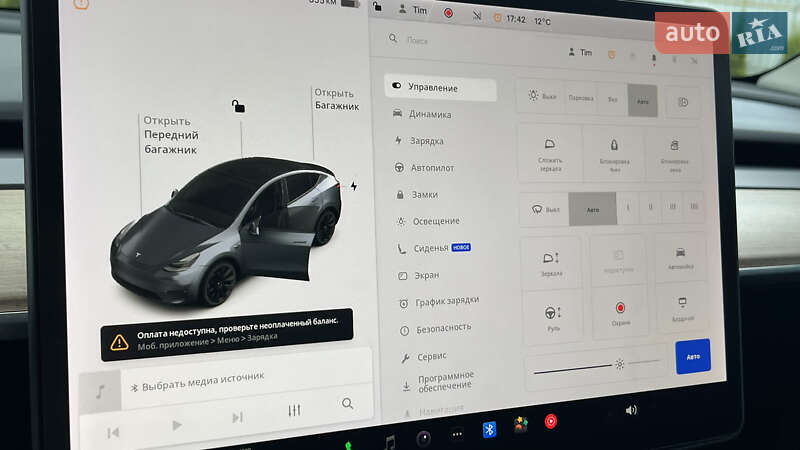Open media search magnifier icon

point(347,404)
